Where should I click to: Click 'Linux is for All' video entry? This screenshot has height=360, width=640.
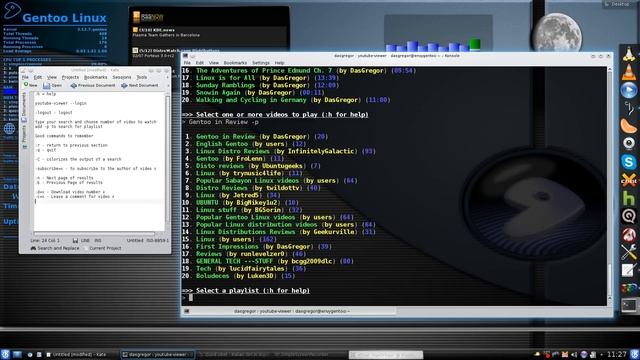260,78
